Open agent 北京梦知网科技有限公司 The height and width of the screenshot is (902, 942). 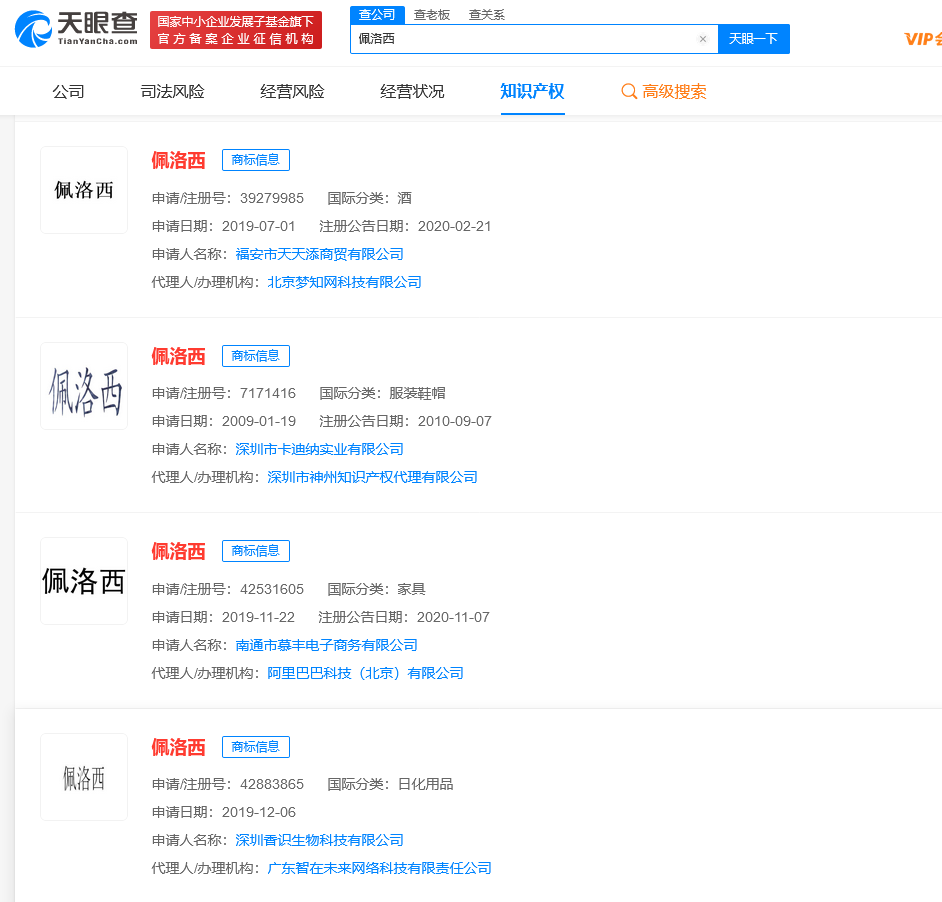(x=344, y=282)
